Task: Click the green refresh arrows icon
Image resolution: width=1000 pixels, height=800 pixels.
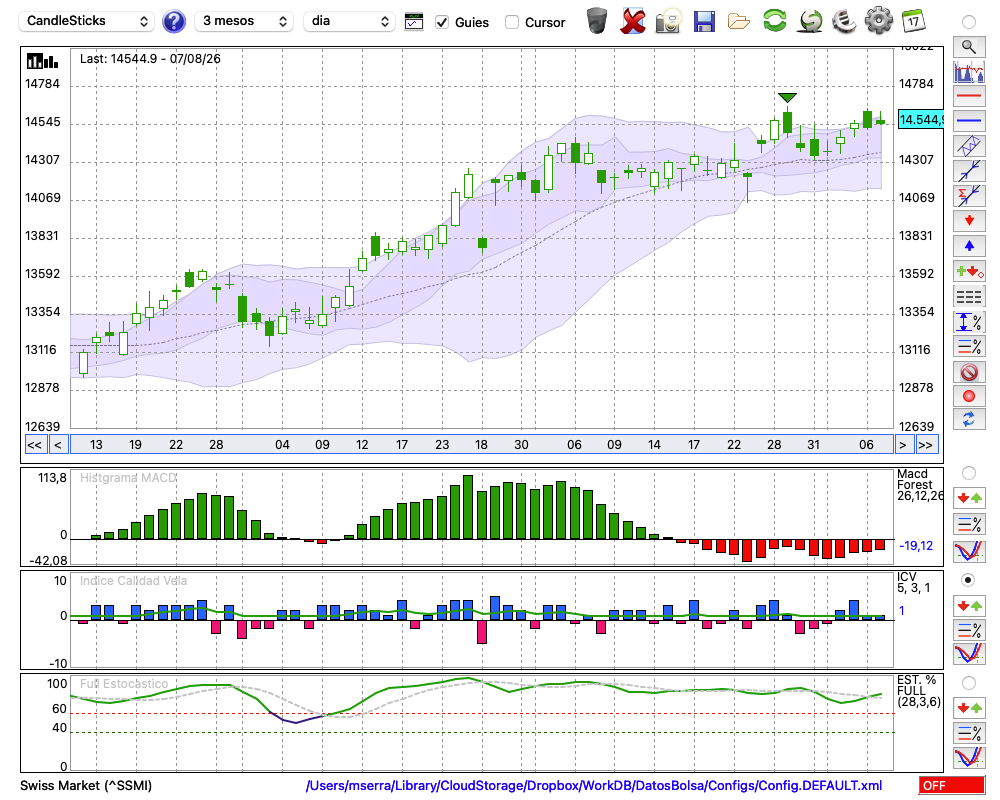Action: [774, 21]
